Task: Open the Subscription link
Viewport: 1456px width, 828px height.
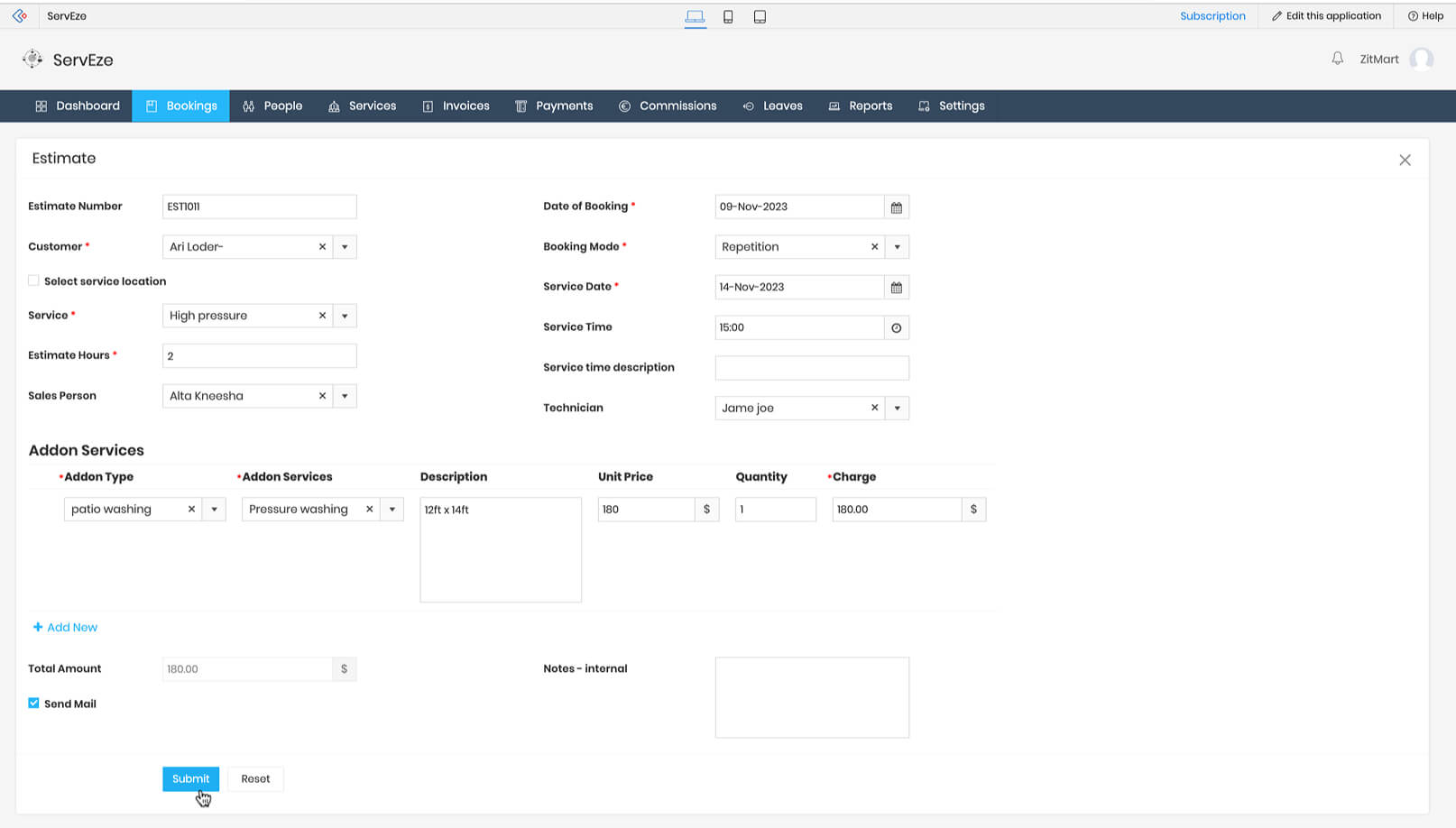Action: [x=1212, y=15]
